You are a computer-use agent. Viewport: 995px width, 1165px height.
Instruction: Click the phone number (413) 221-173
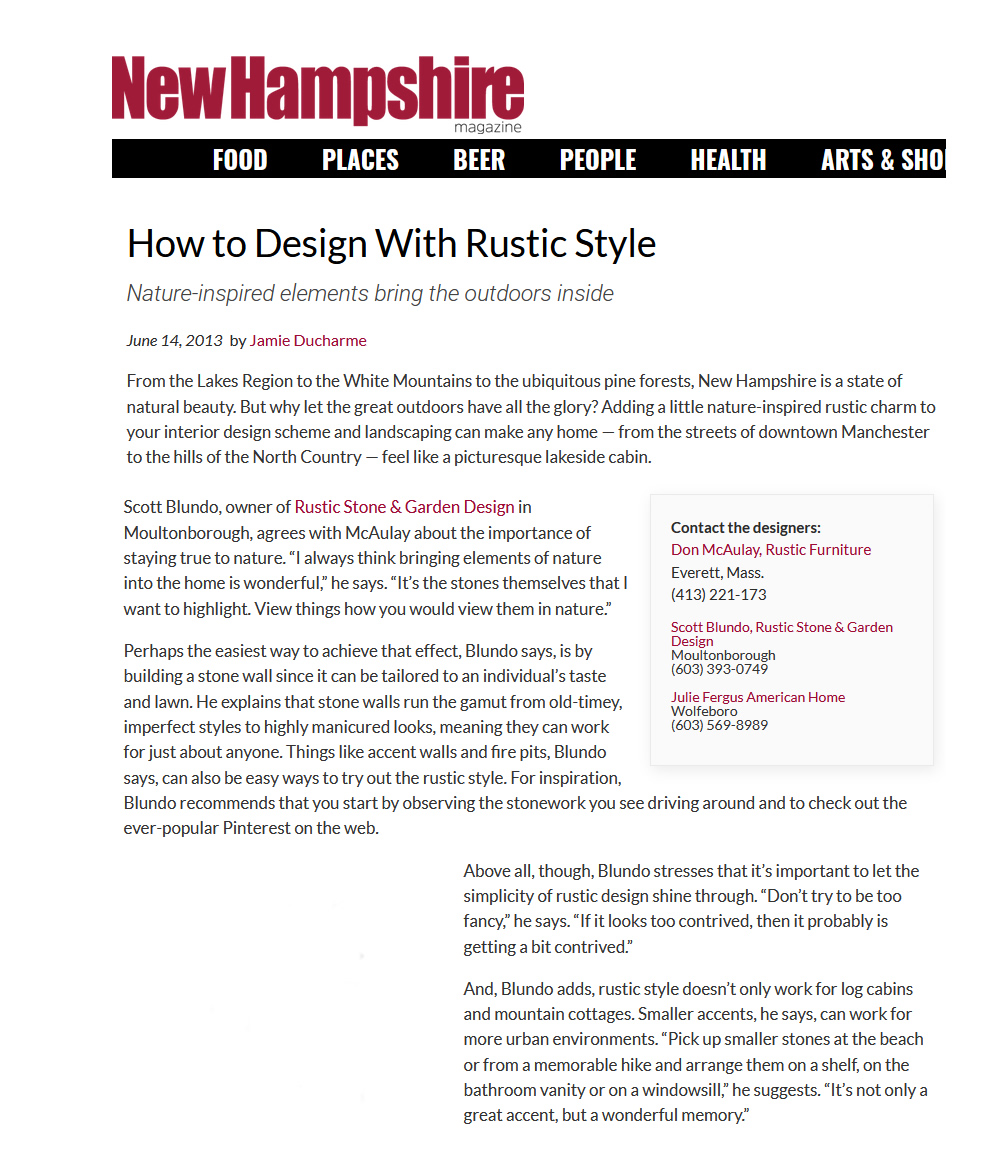(x=719, y=594)
